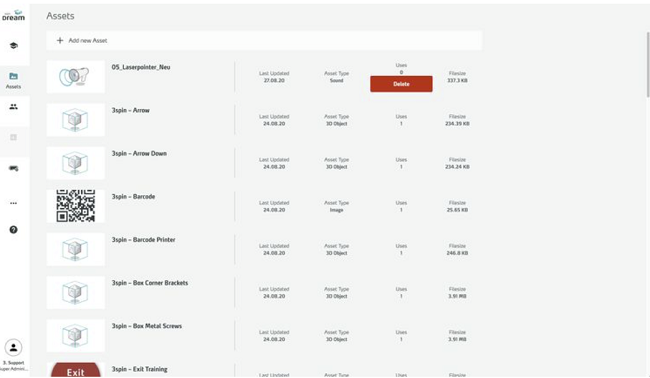Click the plus icon for new asset

click(60, 40)
